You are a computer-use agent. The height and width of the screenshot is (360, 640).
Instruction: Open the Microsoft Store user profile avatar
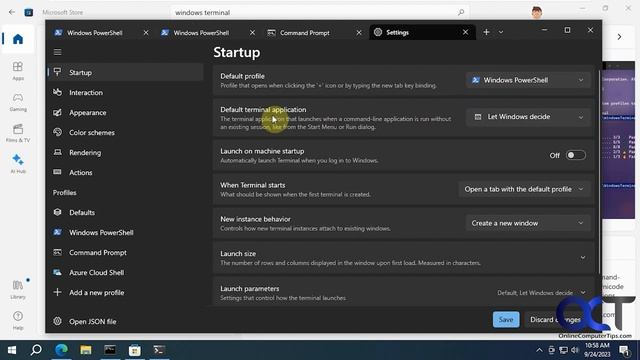537,12
